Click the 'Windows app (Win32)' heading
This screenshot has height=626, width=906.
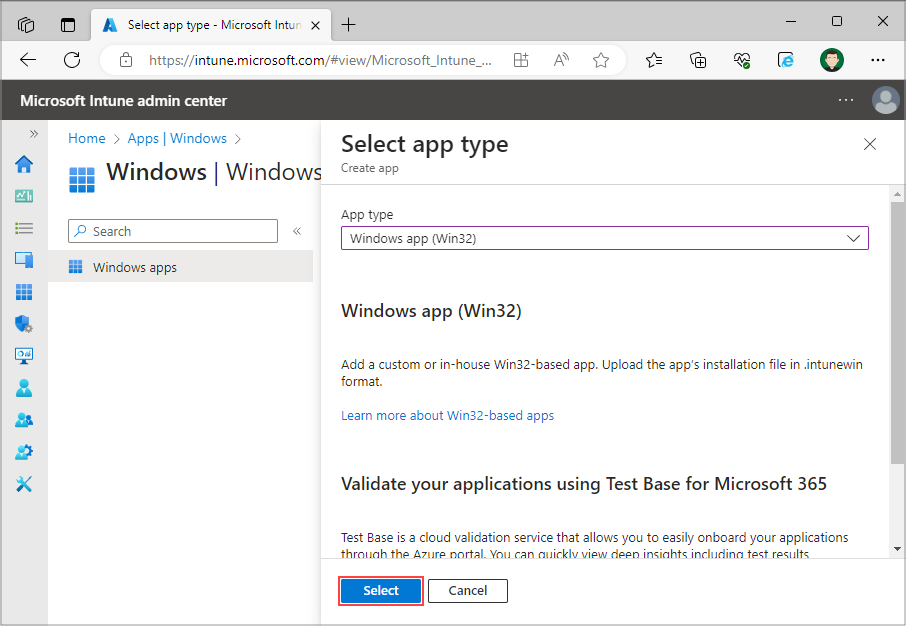click(x=431, y=311)
